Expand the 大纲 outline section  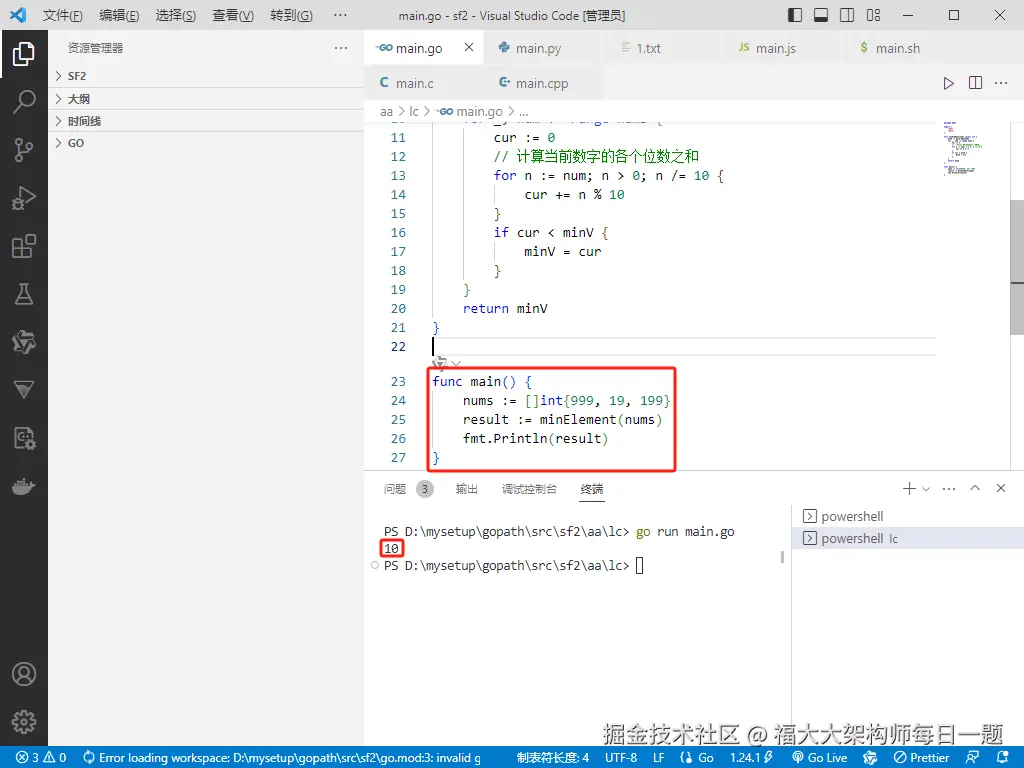(x=206, y=99)
